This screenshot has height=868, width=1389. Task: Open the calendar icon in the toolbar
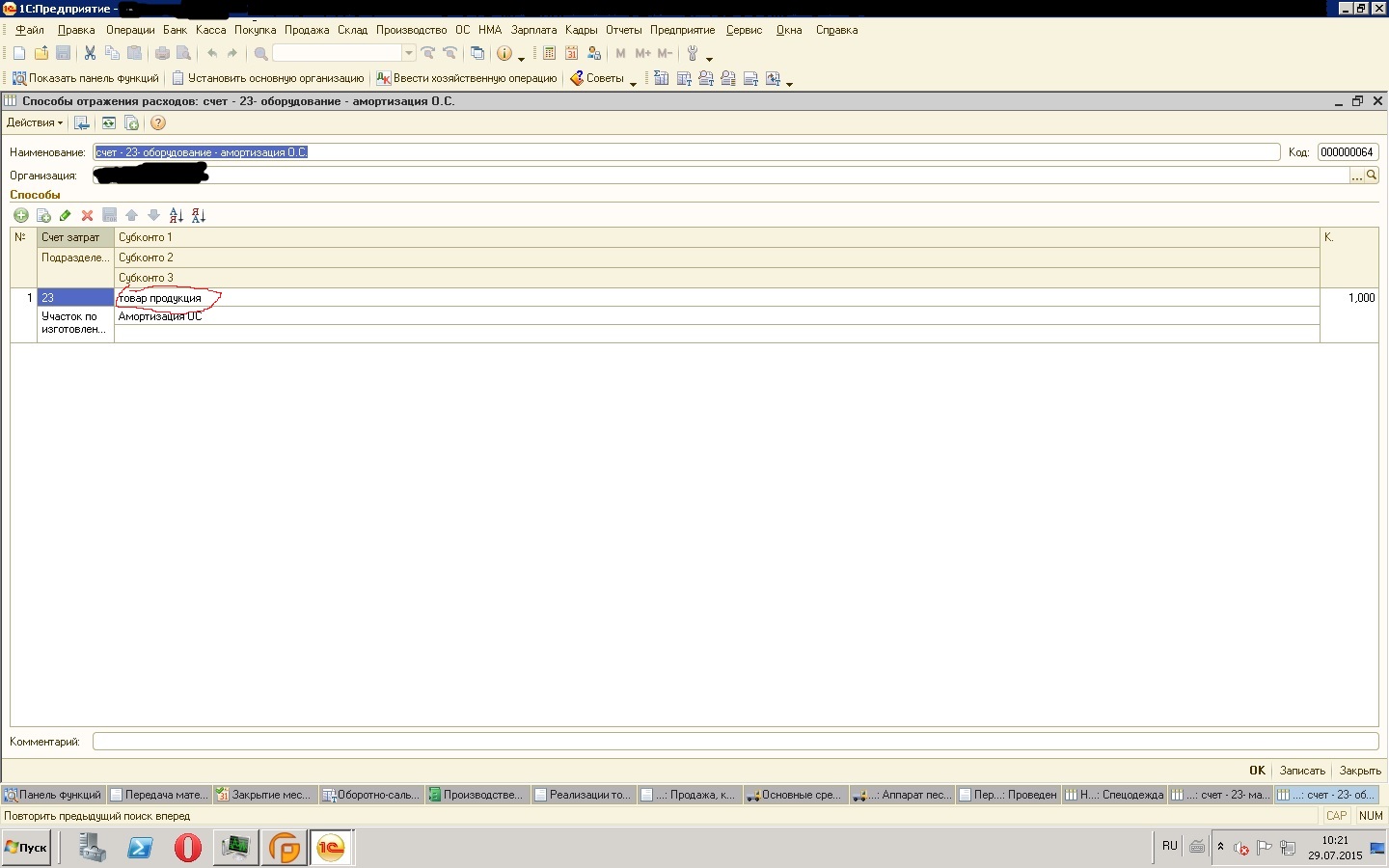[x=571, y=53]
